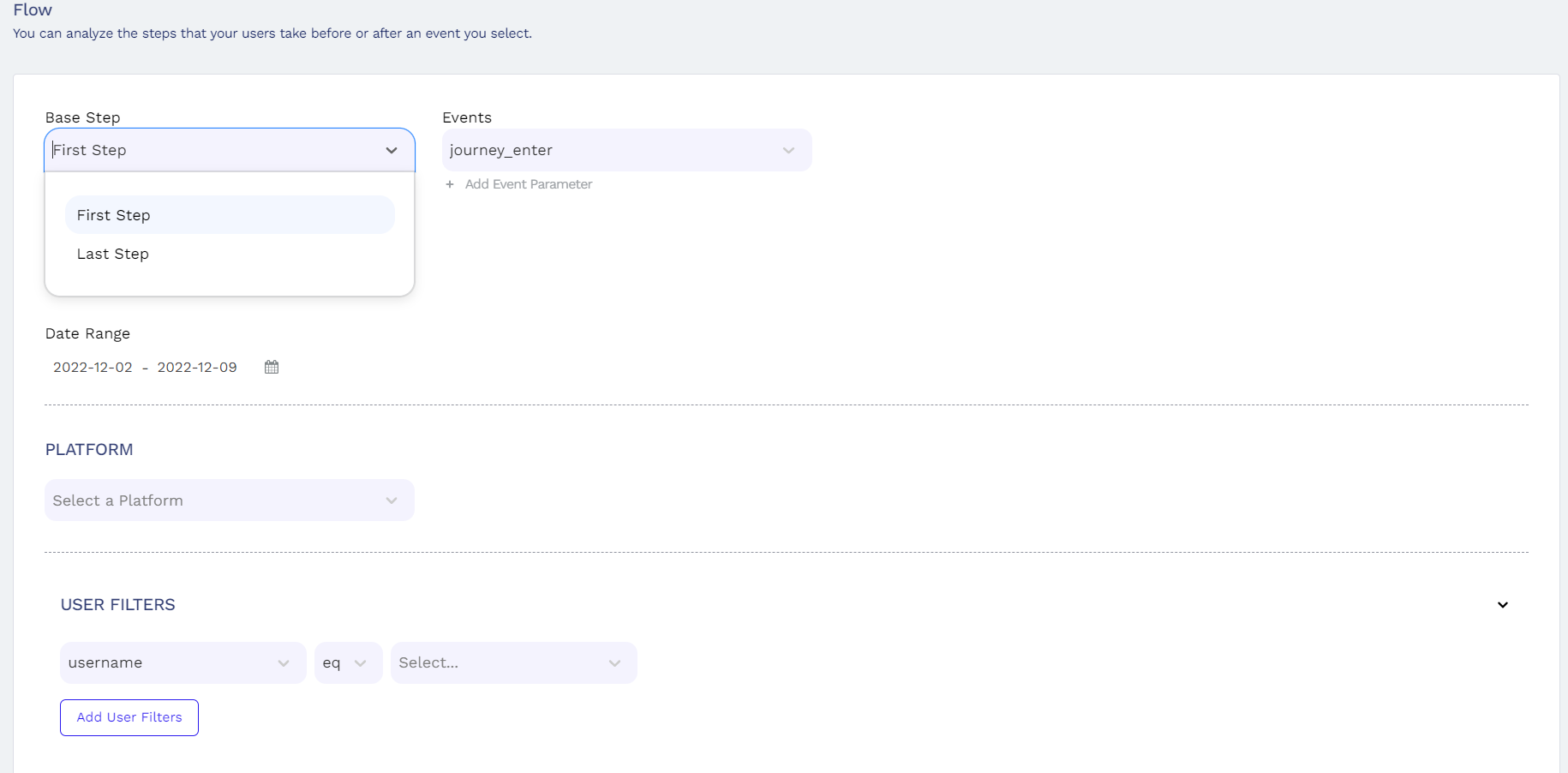
Task: Select First Step option in the list
Action: 230,215
